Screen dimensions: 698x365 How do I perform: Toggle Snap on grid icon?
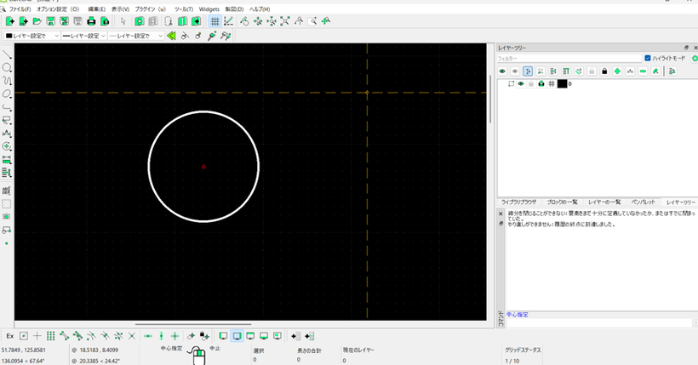click(51, 336)
